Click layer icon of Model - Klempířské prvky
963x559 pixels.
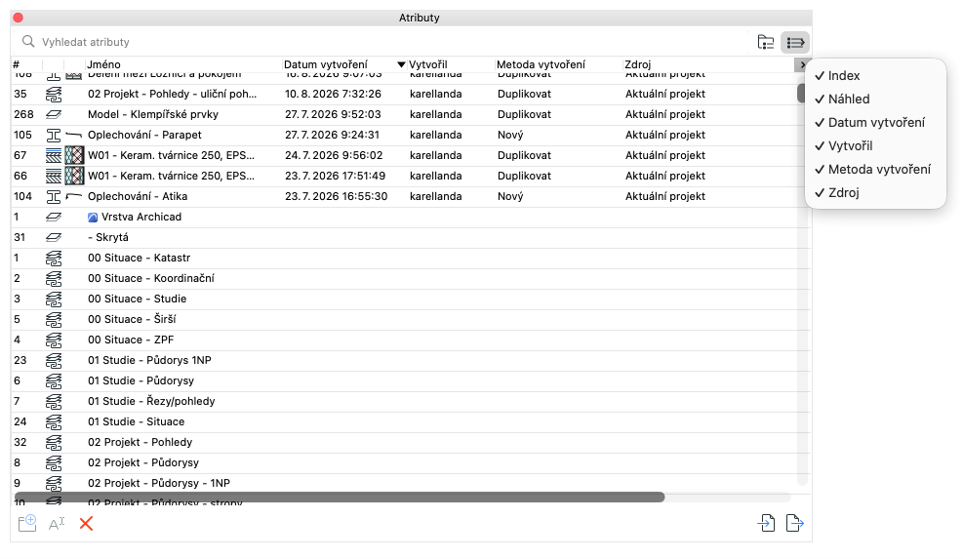point(54,114)
